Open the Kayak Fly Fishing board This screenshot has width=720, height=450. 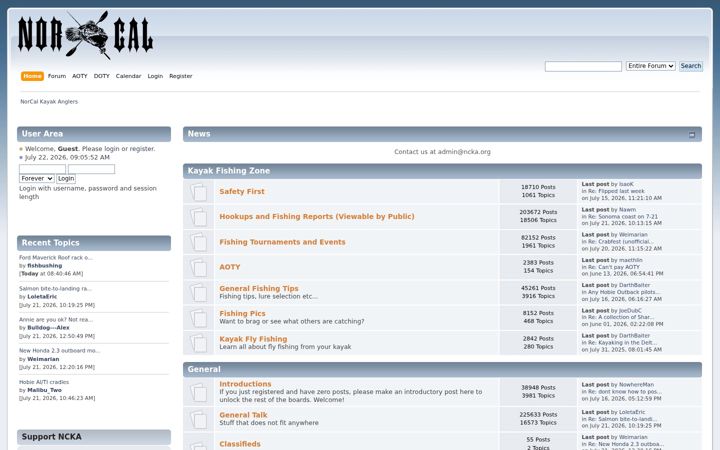pos(253,339)
